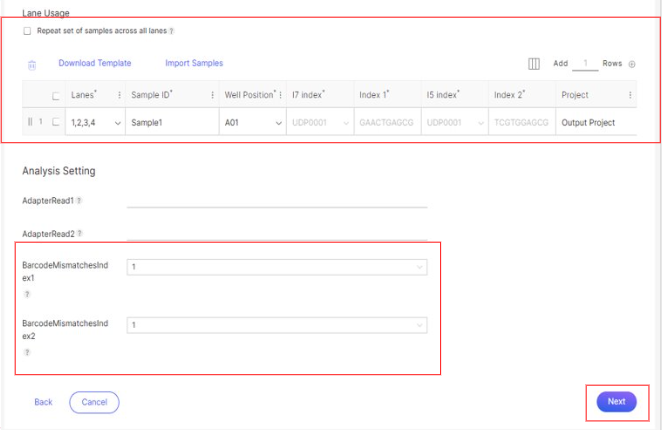This screenshot has height=430, width=662.
Task: Click help icon next to Repeat samples
Action: (x=172, y=32)
